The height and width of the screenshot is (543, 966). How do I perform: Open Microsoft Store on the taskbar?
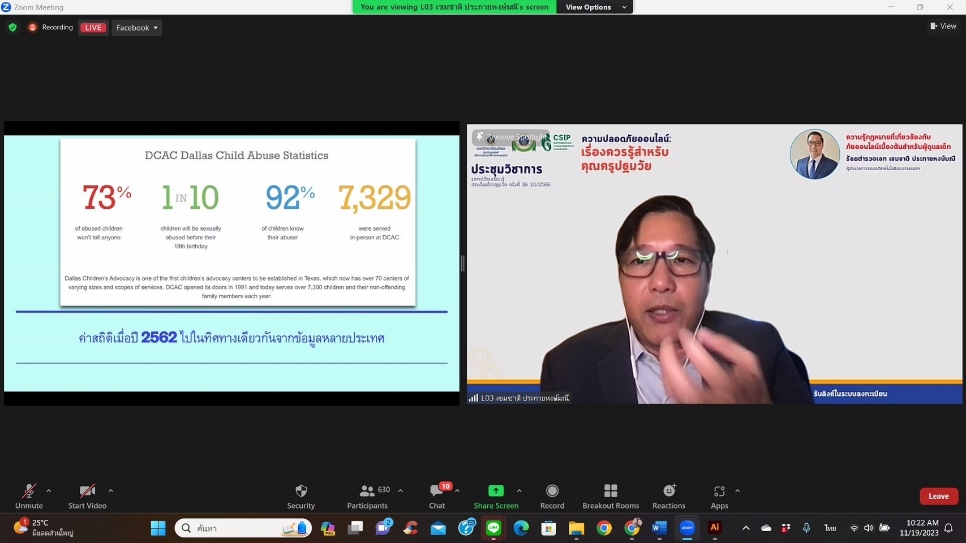pyautogui.click(x=548, y=528)
